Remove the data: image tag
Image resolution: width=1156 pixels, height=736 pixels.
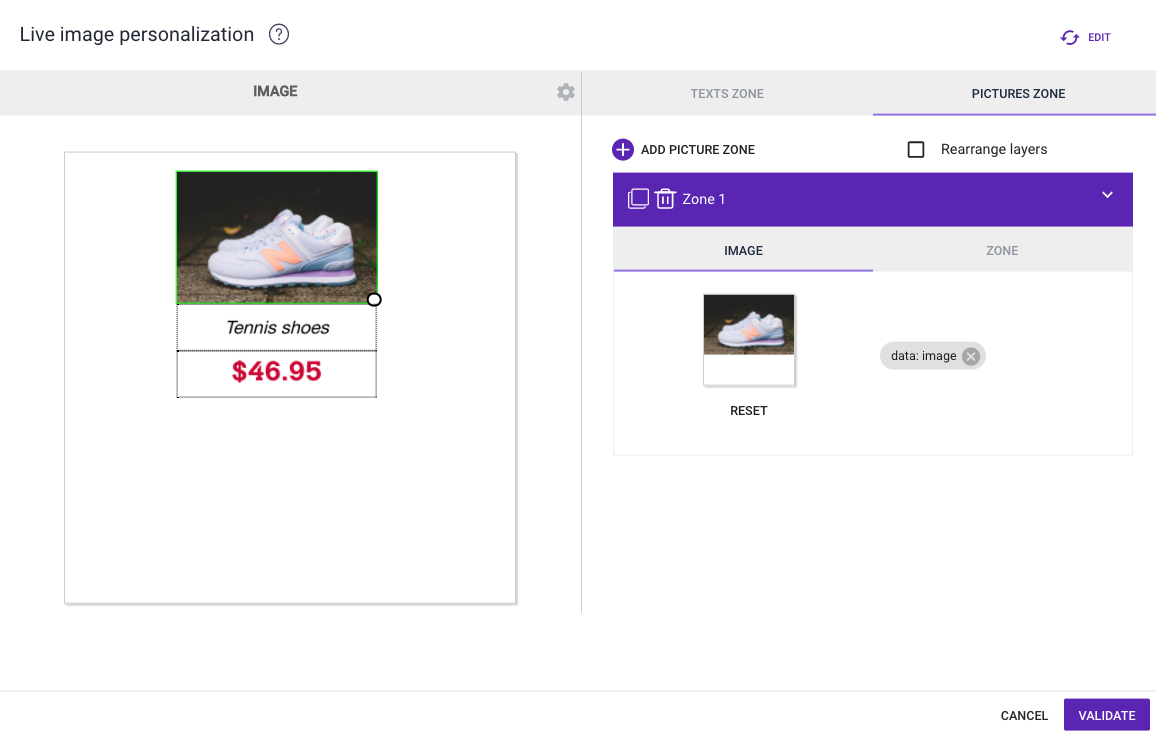pos(970,356)
